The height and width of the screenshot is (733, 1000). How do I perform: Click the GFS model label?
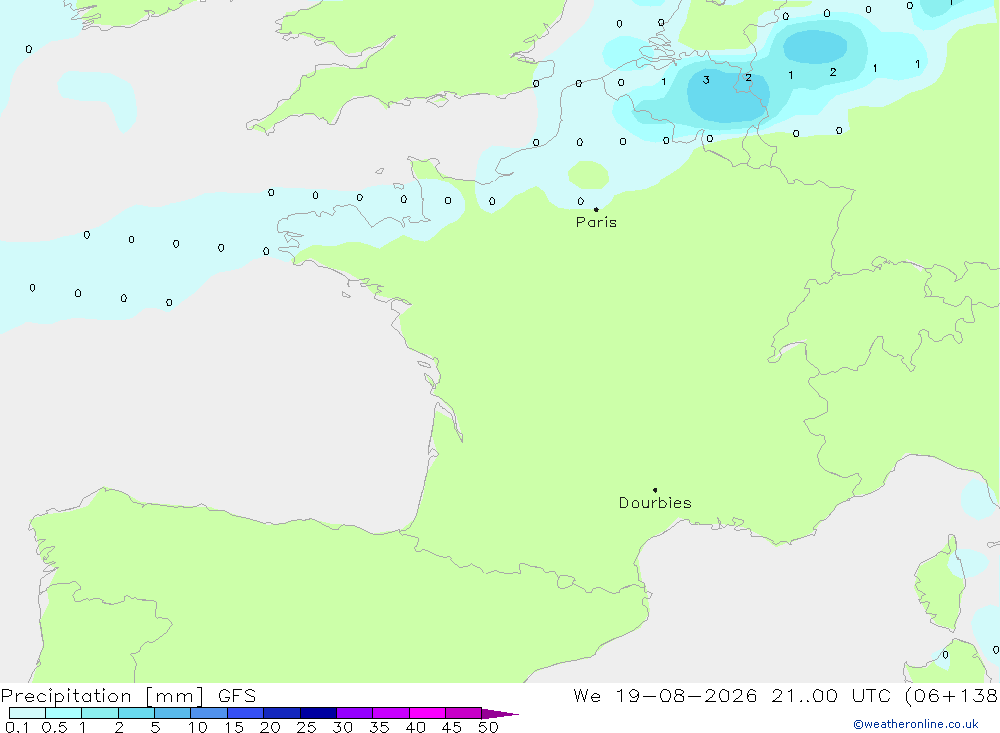(x=237, y=696)
